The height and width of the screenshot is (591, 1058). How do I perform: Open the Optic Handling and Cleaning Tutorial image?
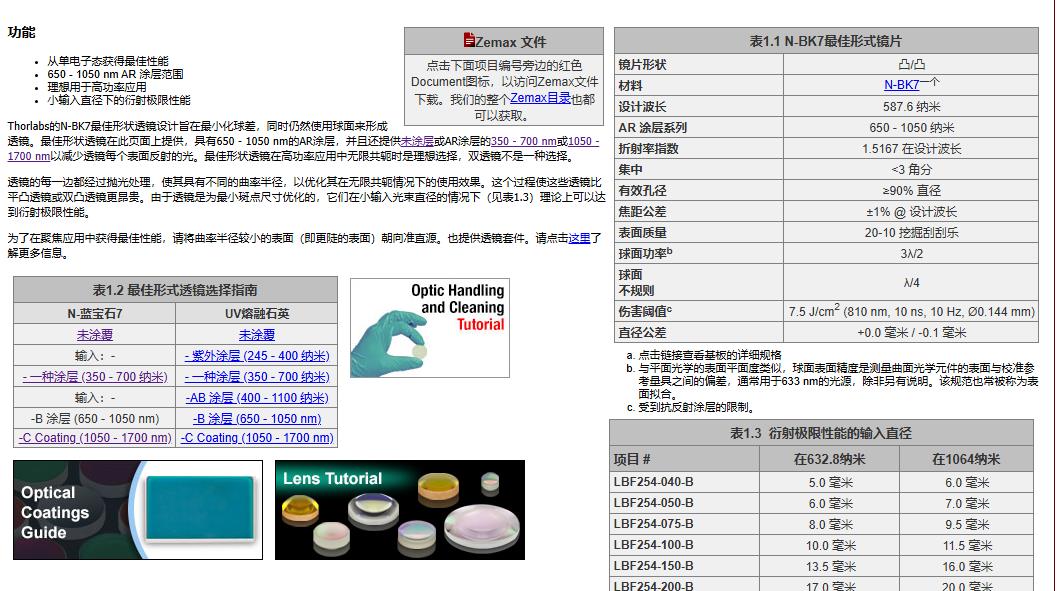430,328
